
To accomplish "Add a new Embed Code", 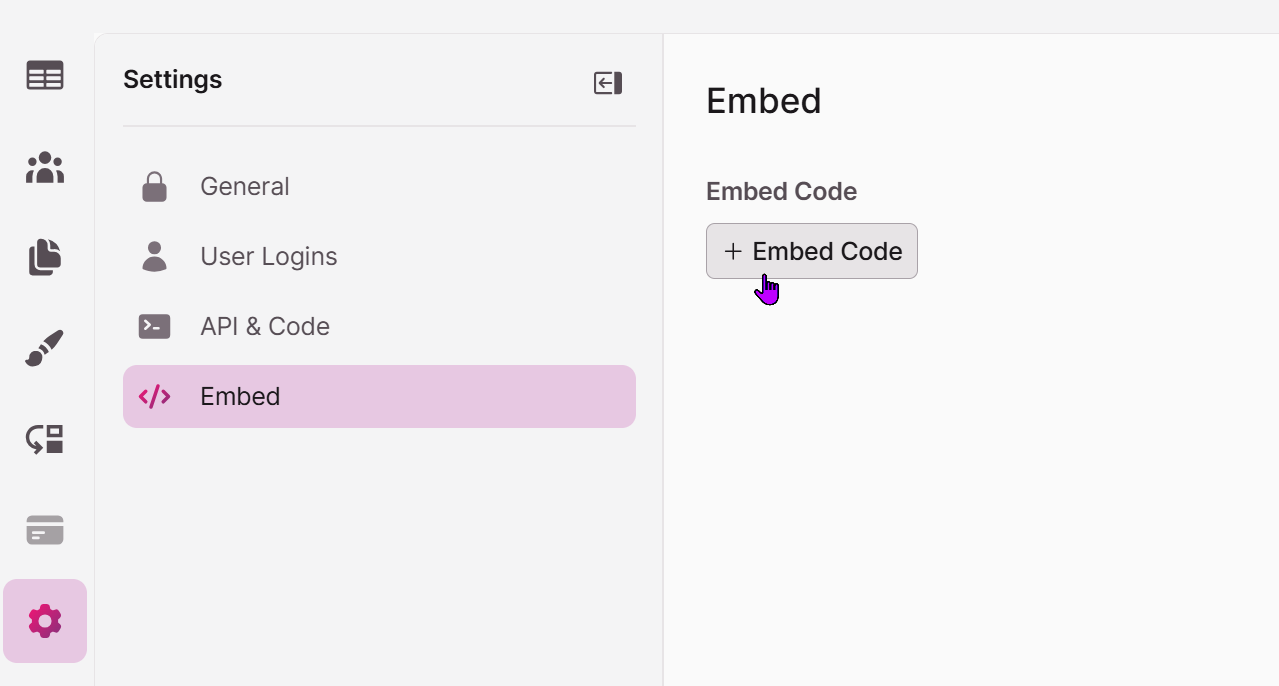I will click(812, 251).
